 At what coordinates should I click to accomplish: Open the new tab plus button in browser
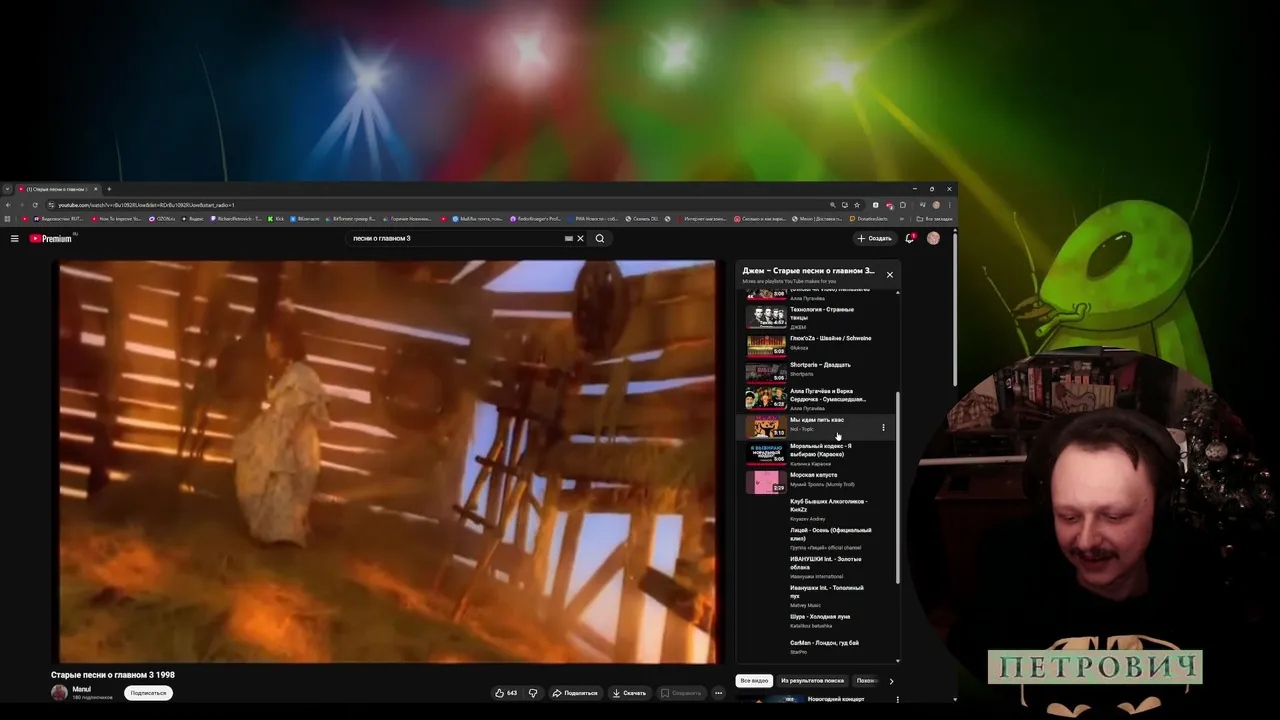click(x=109, y=189)
